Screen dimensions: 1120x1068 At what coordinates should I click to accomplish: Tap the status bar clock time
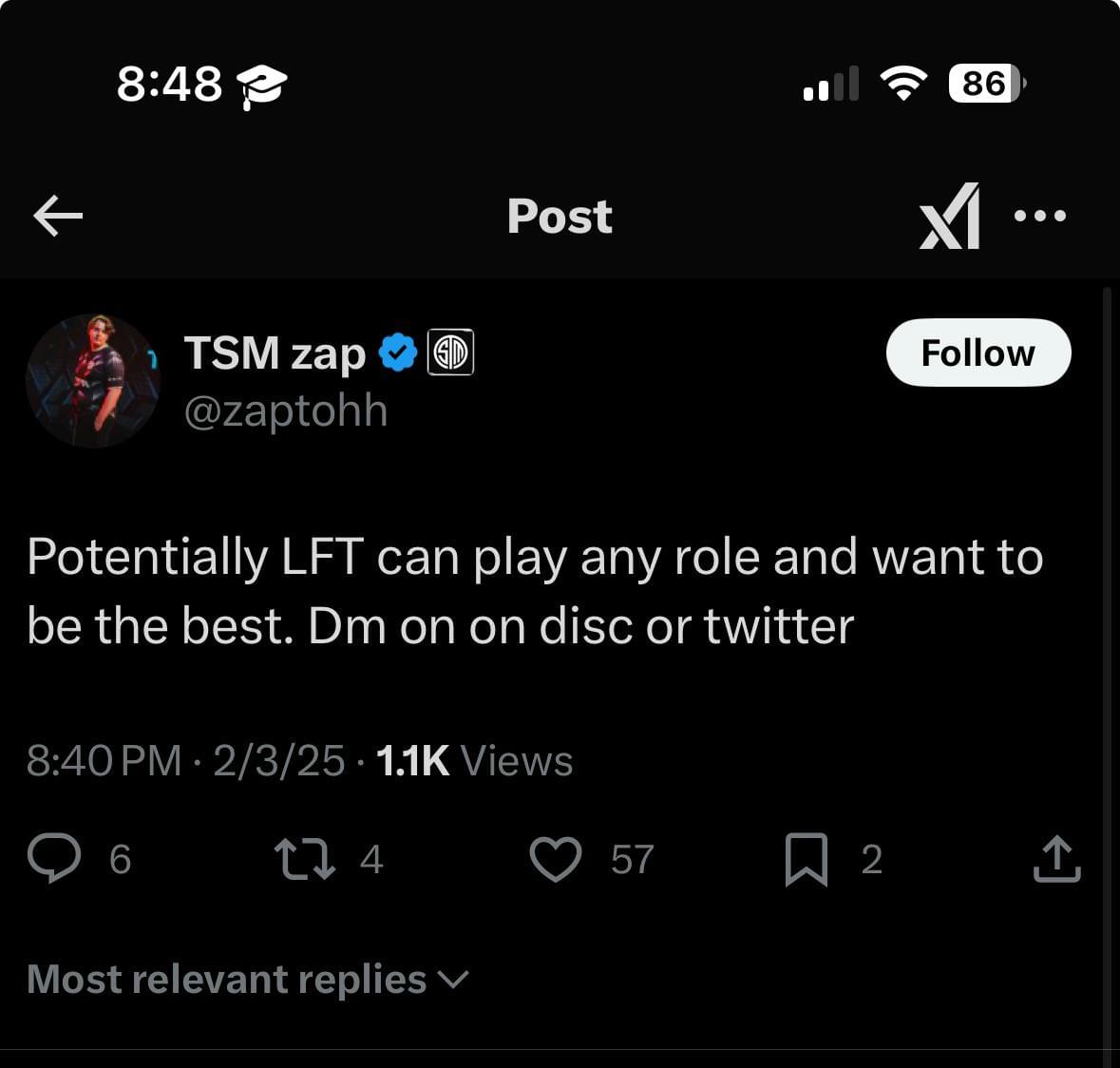pyautogui.click(x=169, y=84)
